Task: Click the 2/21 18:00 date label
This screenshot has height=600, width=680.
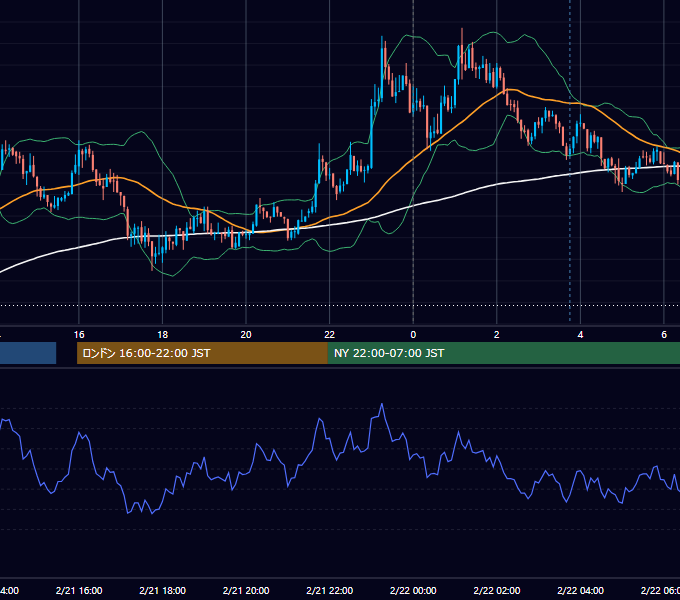Action: pyautogui.click(x=163, y=590)
